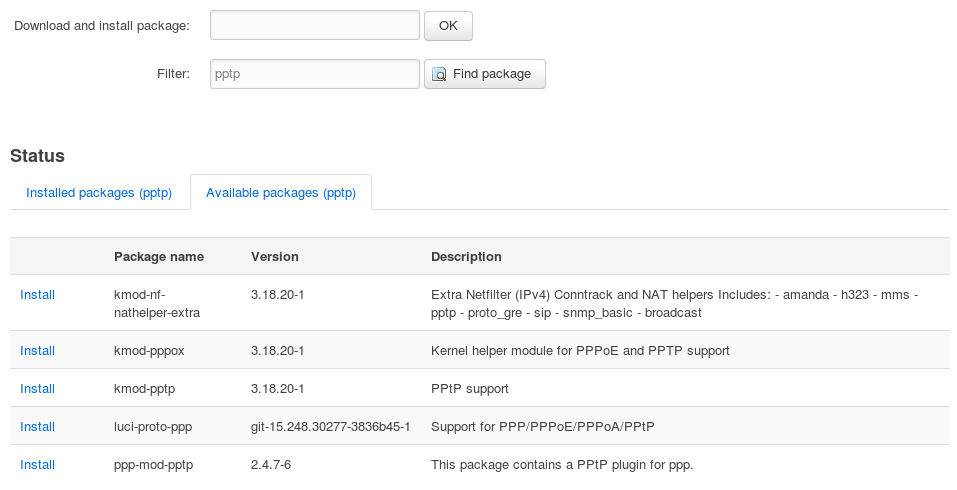The width and height of the screenshot is (957, 490).
Task: Install the kmod-pppox package
Action: 37,351
